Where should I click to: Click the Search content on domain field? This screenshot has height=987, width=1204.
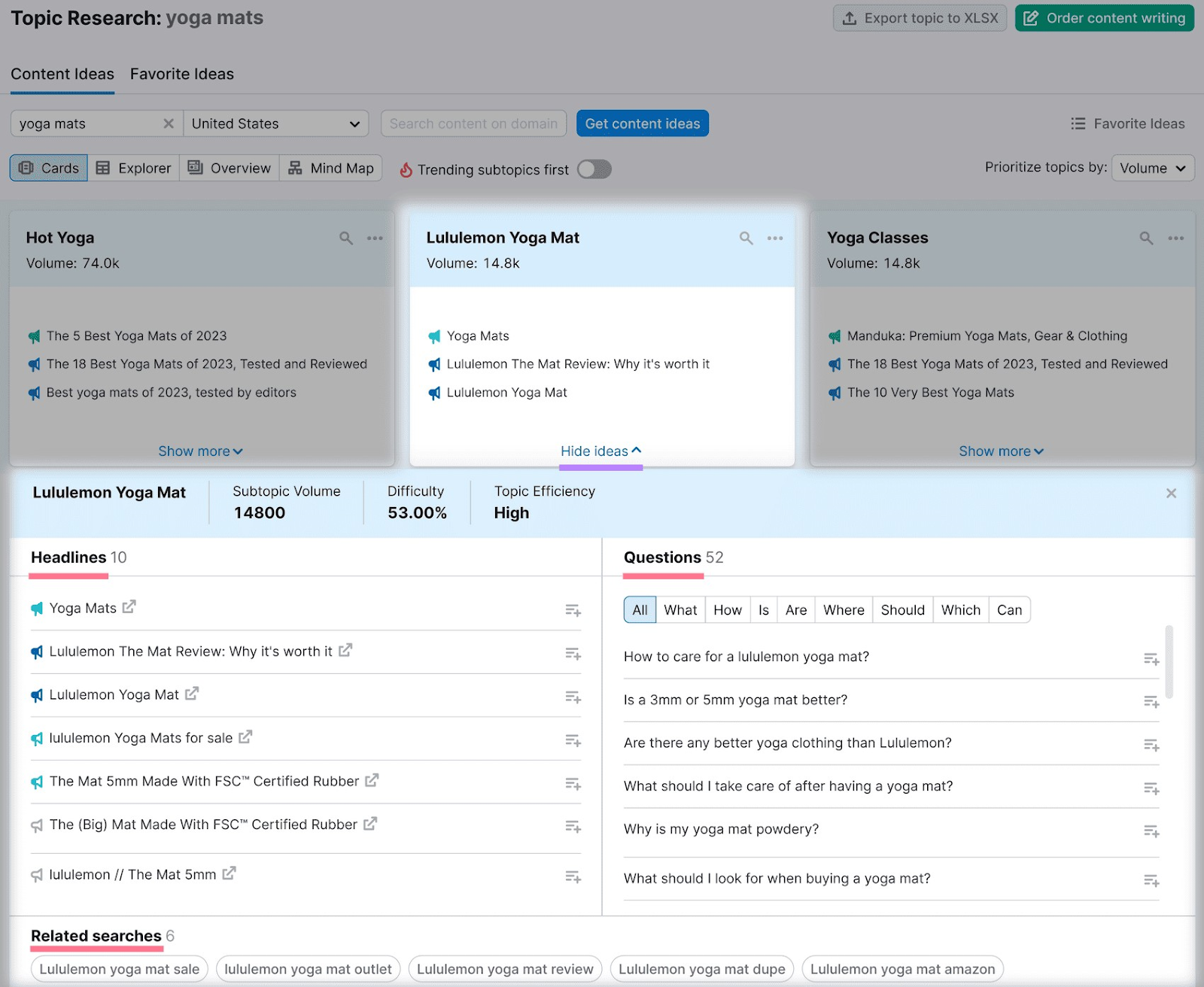tap(473, 123)
